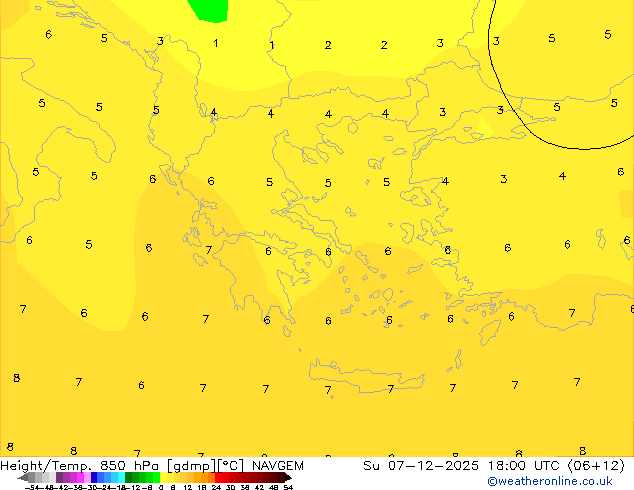Click the magenta legend swatch
Image resolution: width=634 pixels, height=490 pixels.
pyautogui.click(x=80, y=478)
